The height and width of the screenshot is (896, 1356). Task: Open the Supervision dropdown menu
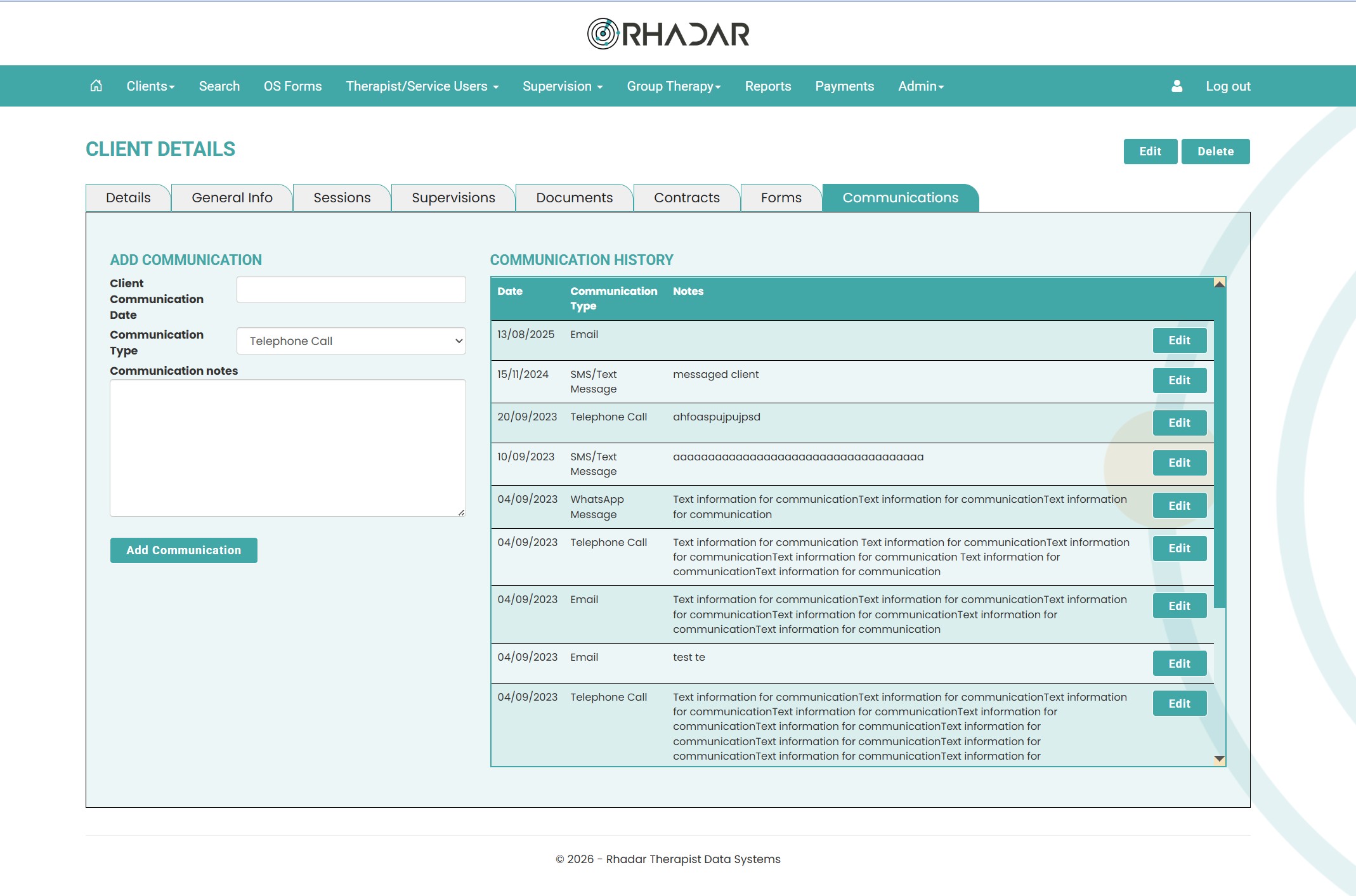tap(563, 86)
